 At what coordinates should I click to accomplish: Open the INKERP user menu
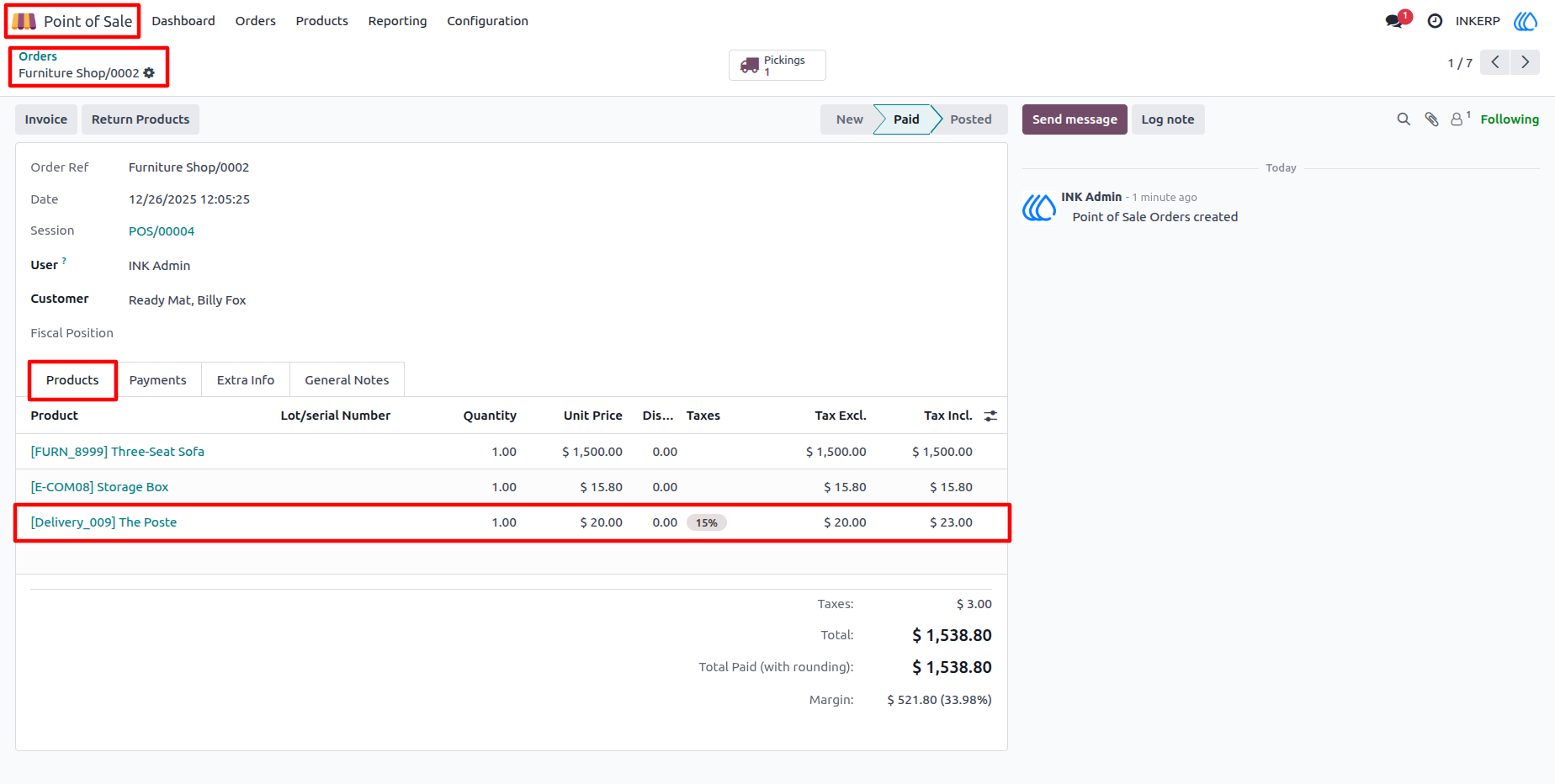[1478, 21]
